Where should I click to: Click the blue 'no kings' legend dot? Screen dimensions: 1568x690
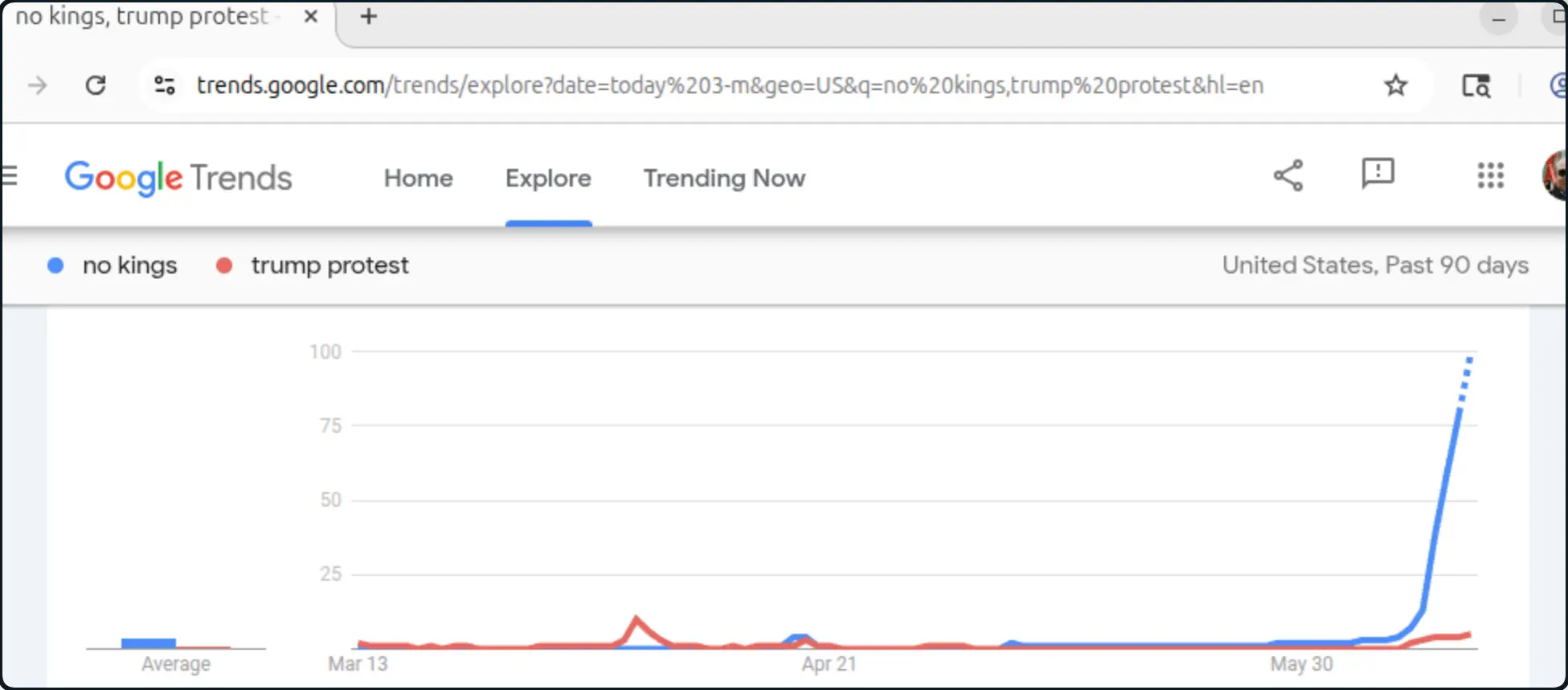(55, 265)
